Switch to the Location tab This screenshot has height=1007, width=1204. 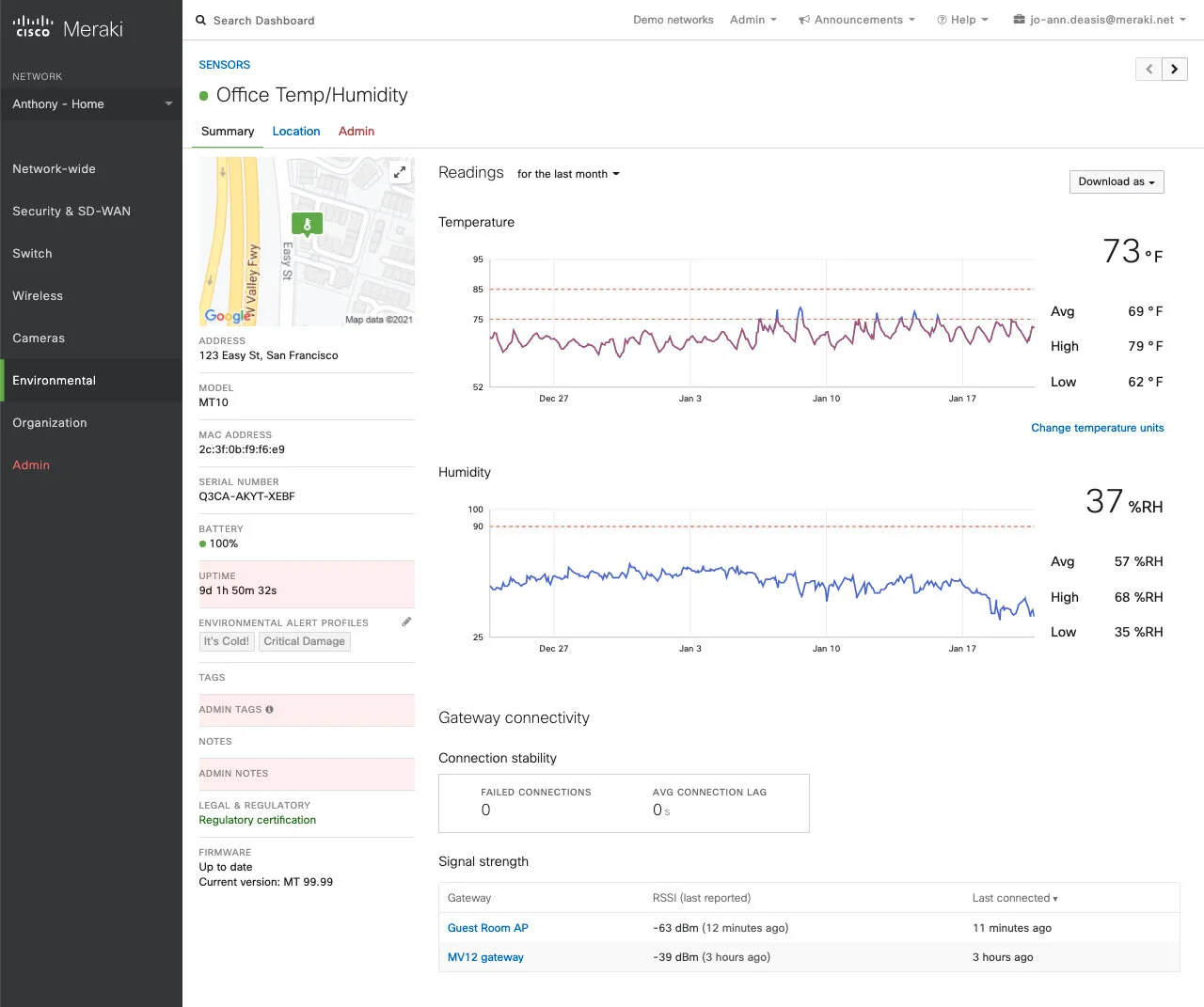pos(296,132)
